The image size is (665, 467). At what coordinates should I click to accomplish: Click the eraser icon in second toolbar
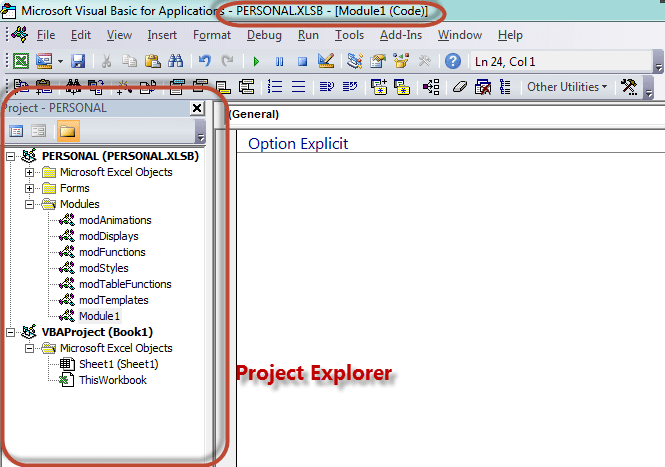(460, 87)
